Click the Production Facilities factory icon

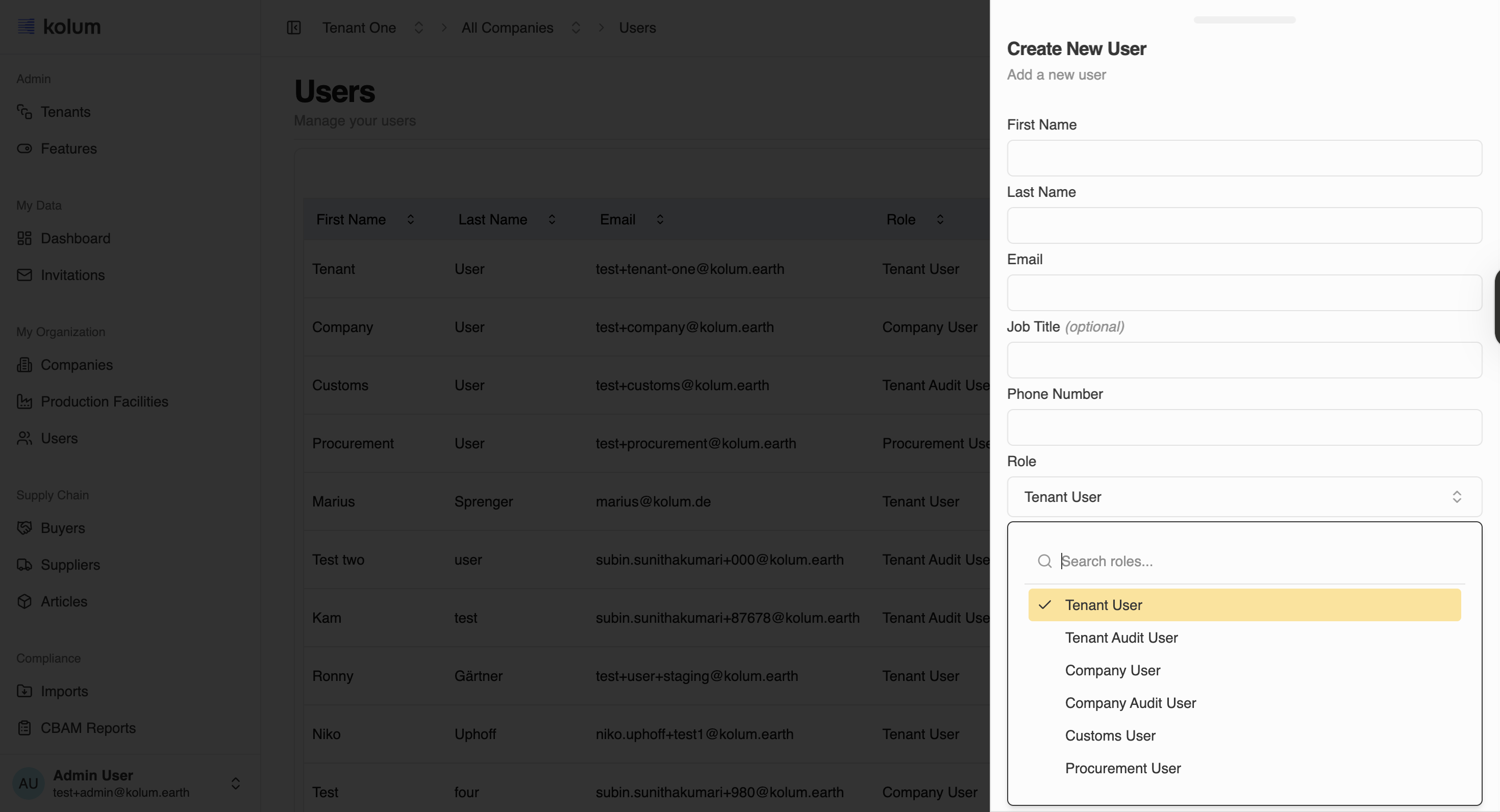pos(24,401)
